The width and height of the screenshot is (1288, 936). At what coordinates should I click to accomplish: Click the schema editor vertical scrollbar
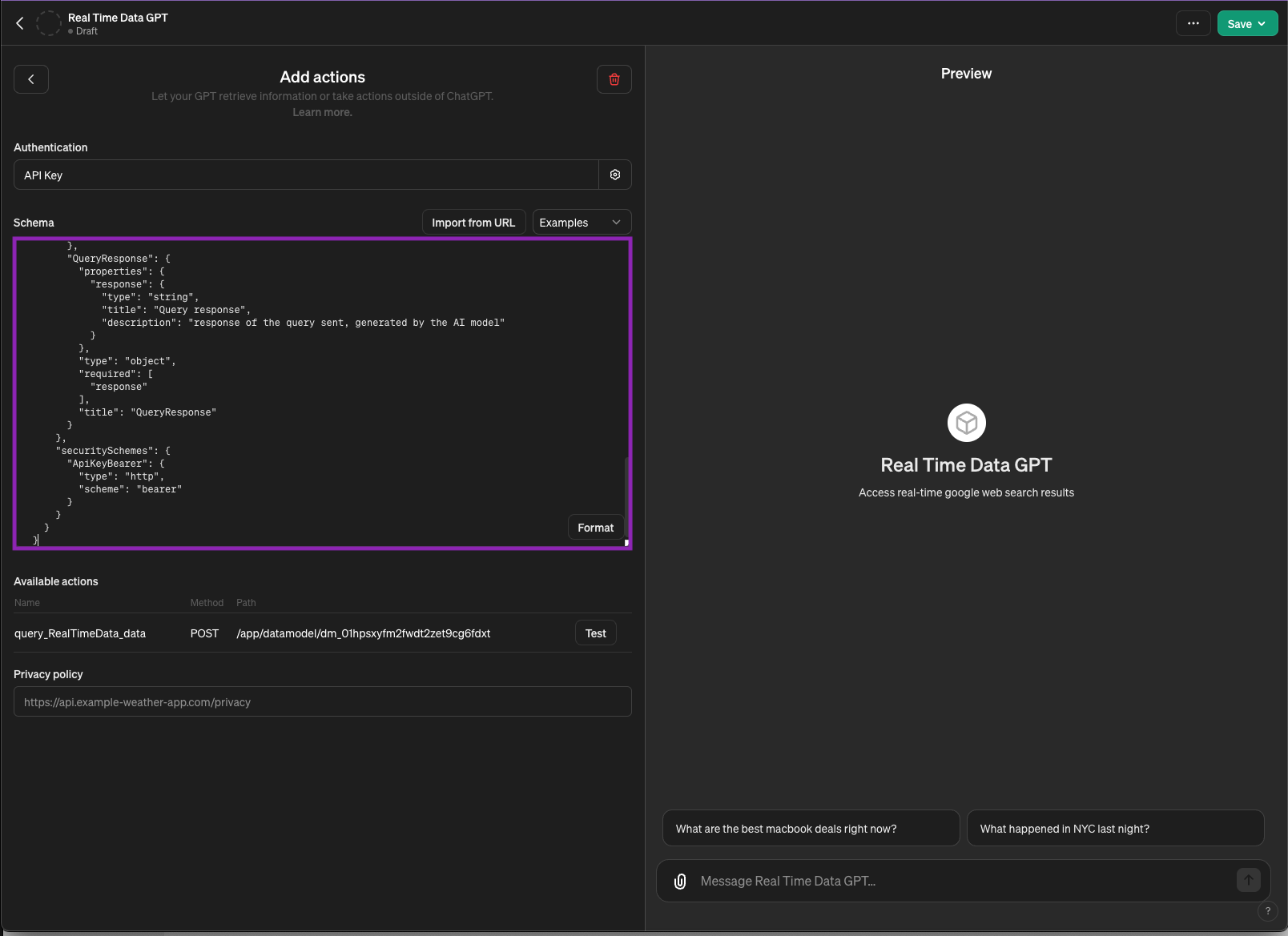tap(626, 496)
